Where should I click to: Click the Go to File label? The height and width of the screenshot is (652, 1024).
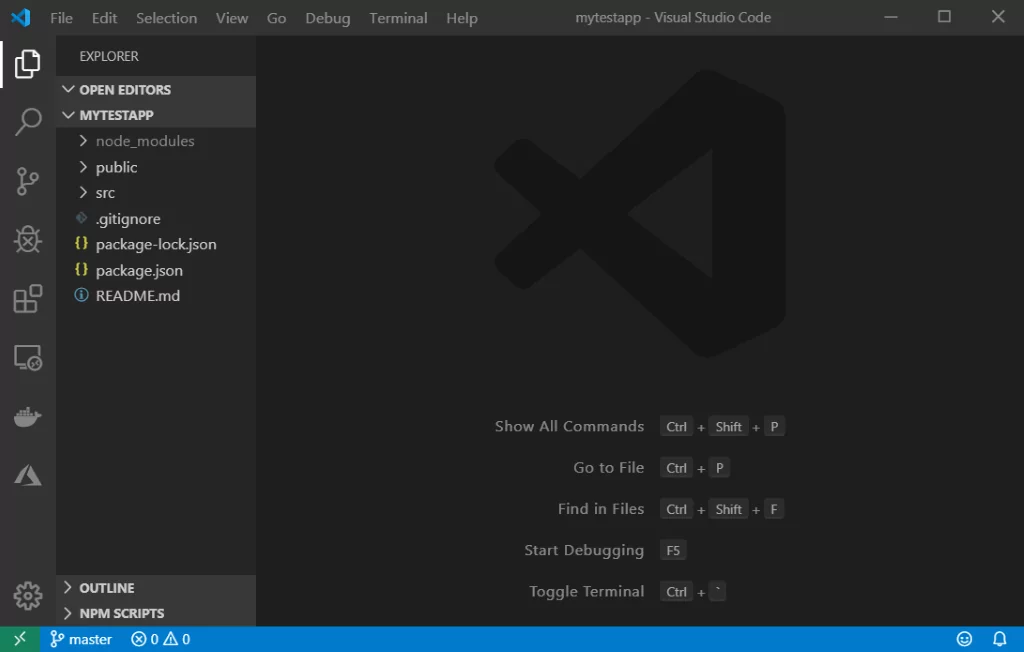[x=609, y=468]
